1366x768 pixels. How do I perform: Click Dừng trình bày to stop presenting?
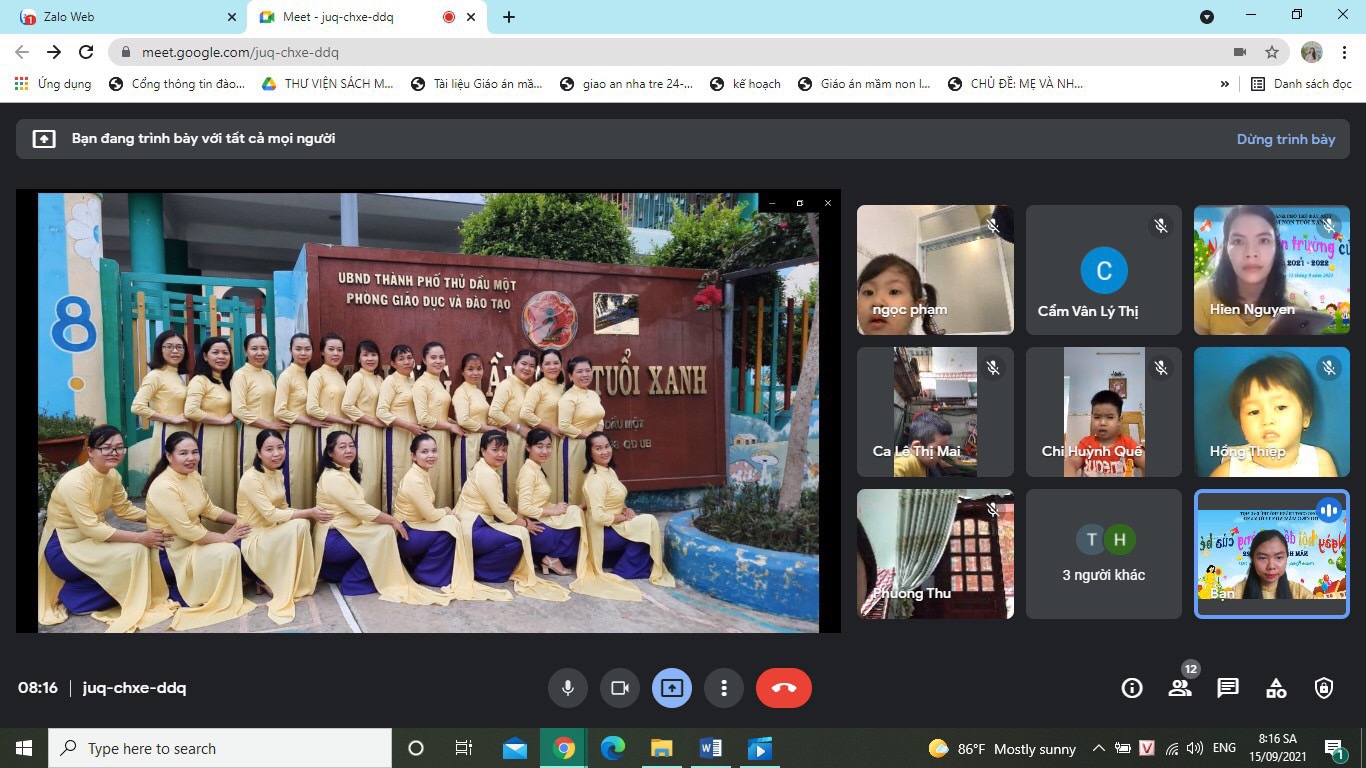click(1286, 139)
